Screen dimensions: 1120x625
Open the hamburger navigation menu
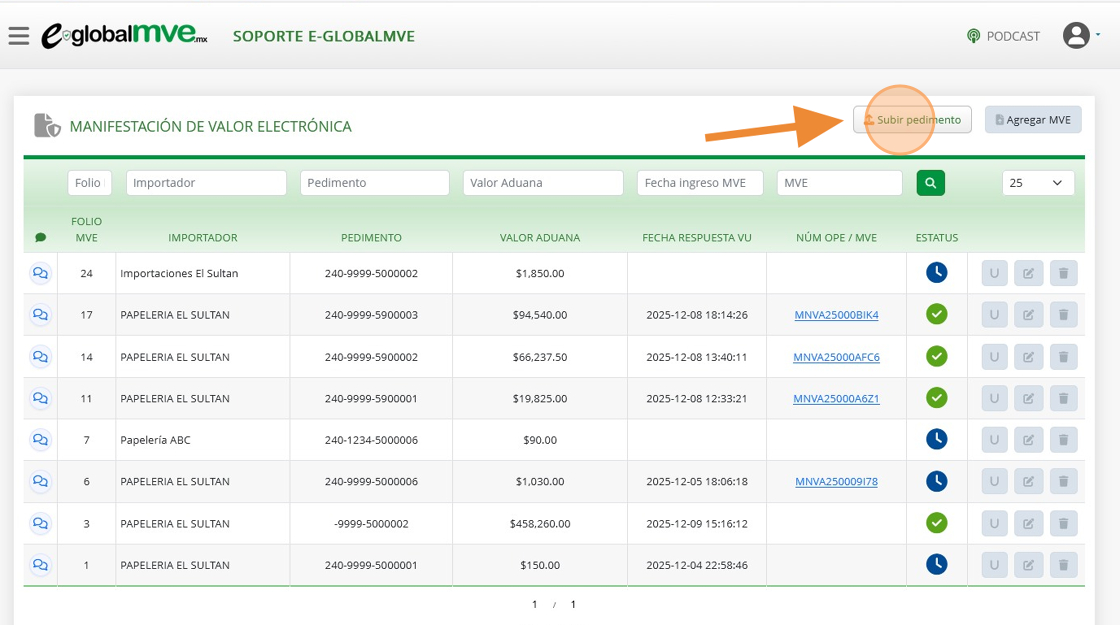coord(19,36)
